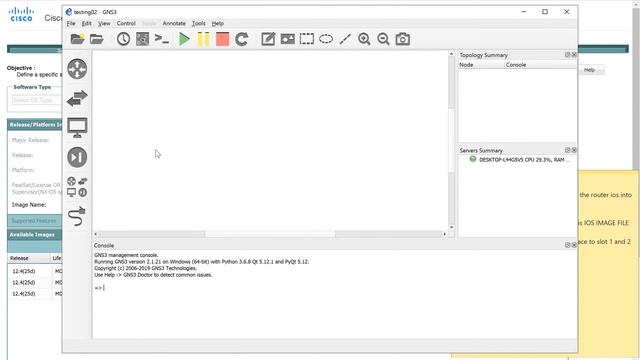
Task: Select Draw an ellipse tool
Action: [326, 39]
